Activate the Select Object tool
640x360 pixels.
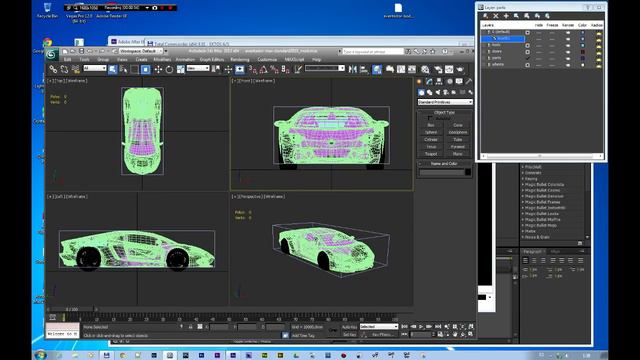point(113,69)
